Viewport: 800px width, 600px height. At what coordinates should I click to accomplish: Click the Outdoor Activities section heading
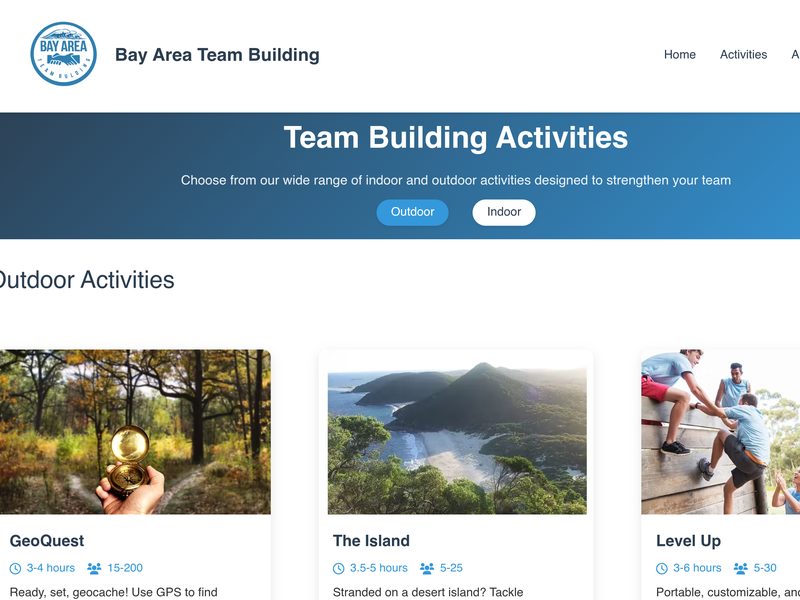tap(86, 280)
